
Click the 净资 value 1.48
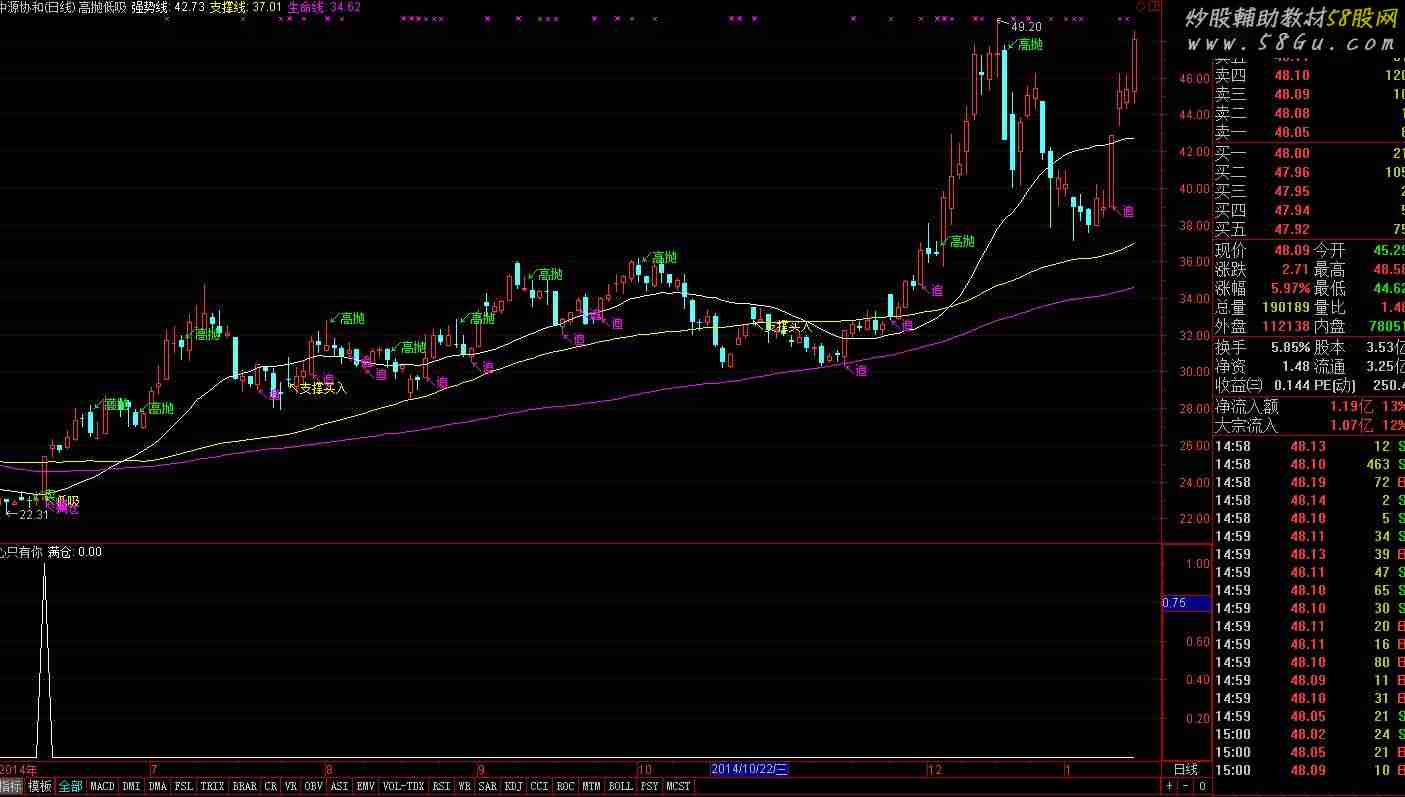(1296, 366)
